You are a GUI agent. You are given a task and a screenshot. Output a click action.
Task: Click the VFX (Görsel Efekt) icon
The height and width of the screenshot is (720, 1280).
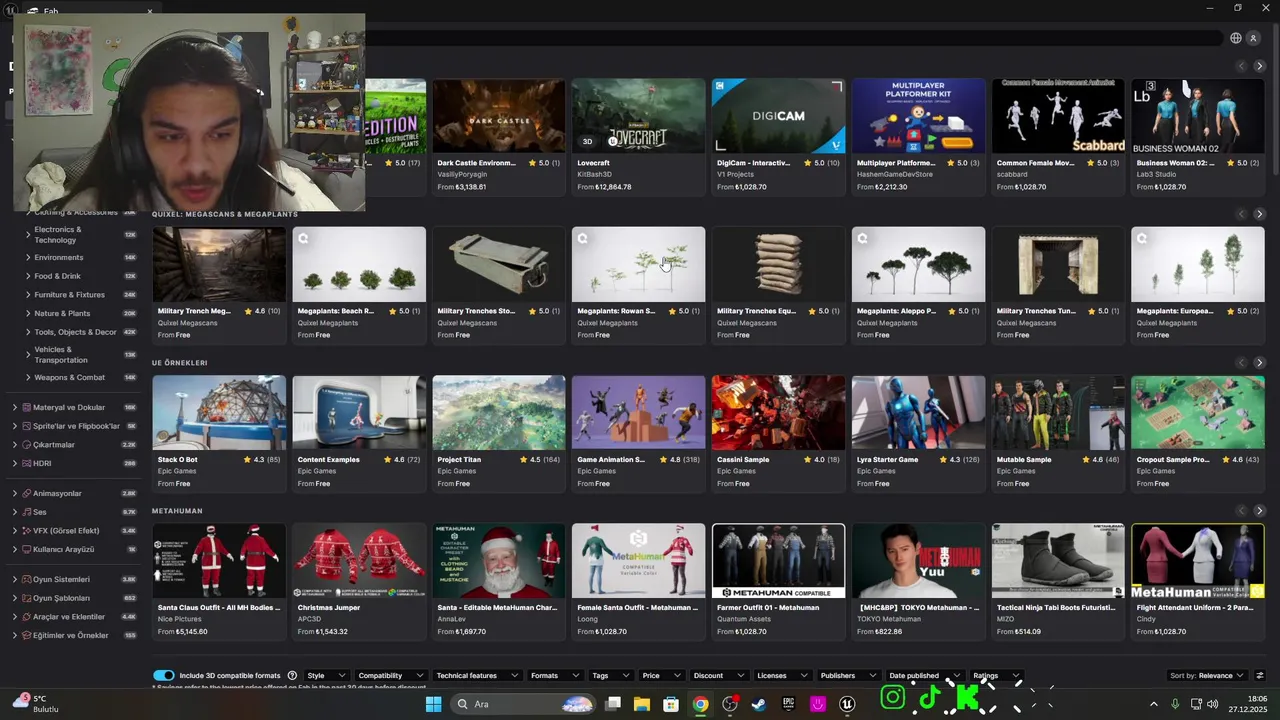pos(26,530)
